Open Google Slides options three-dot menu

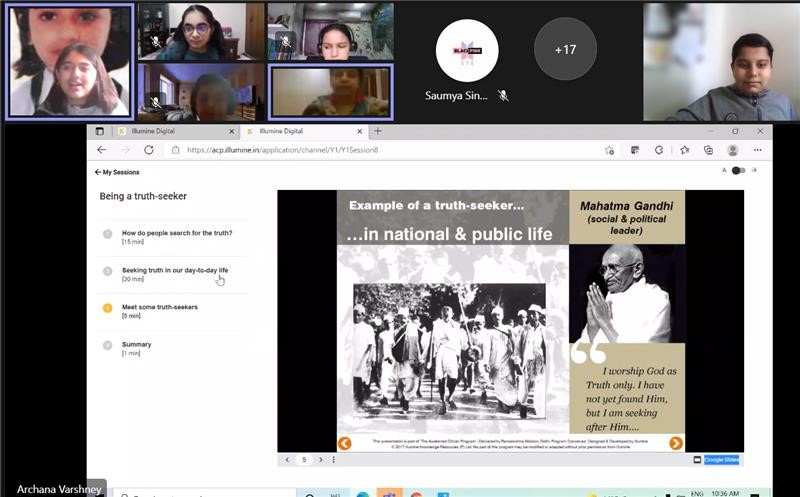pos(333,460)
